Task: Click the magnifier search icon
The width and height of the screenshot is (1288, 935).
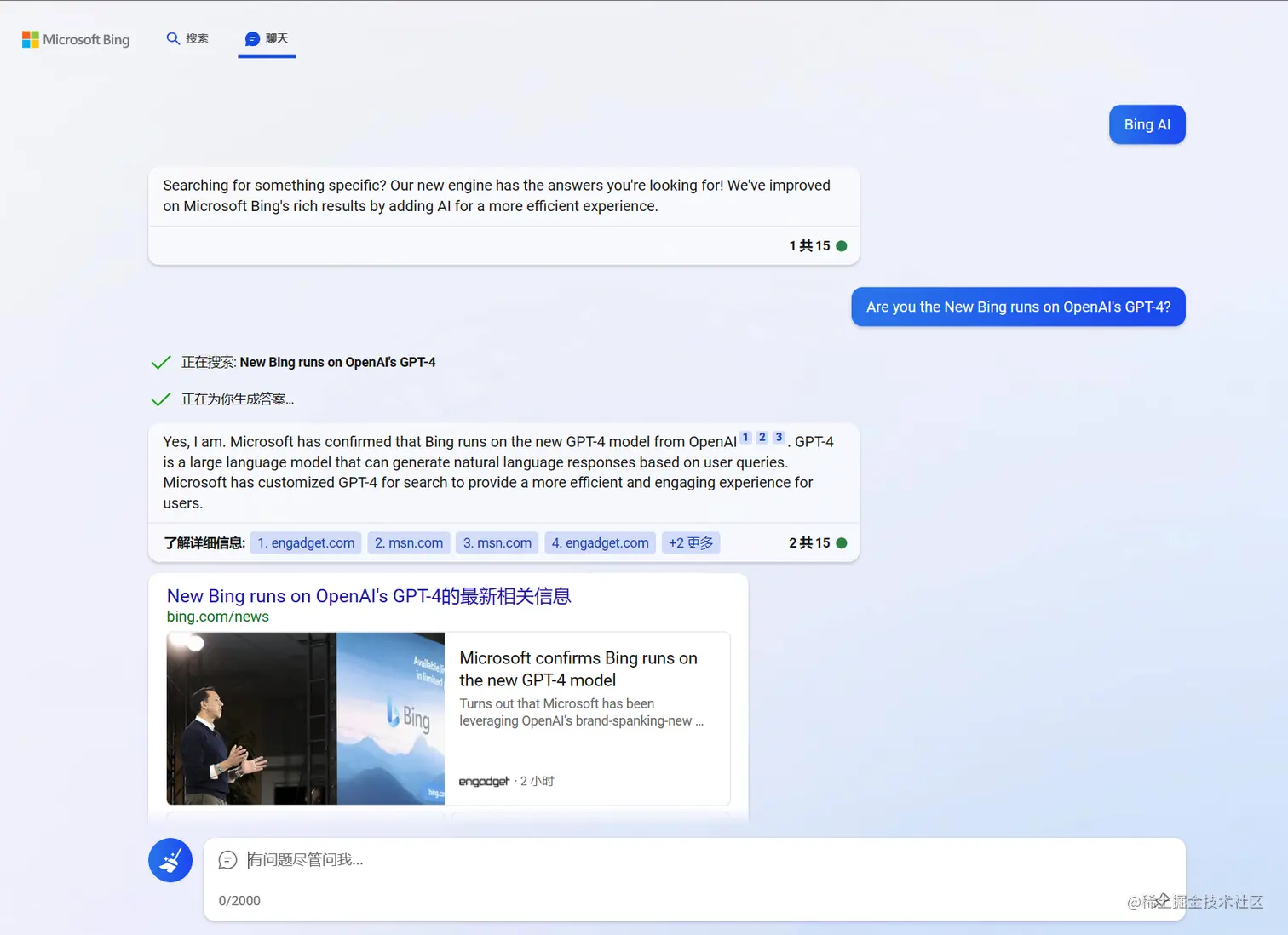Action: (173, 38)
